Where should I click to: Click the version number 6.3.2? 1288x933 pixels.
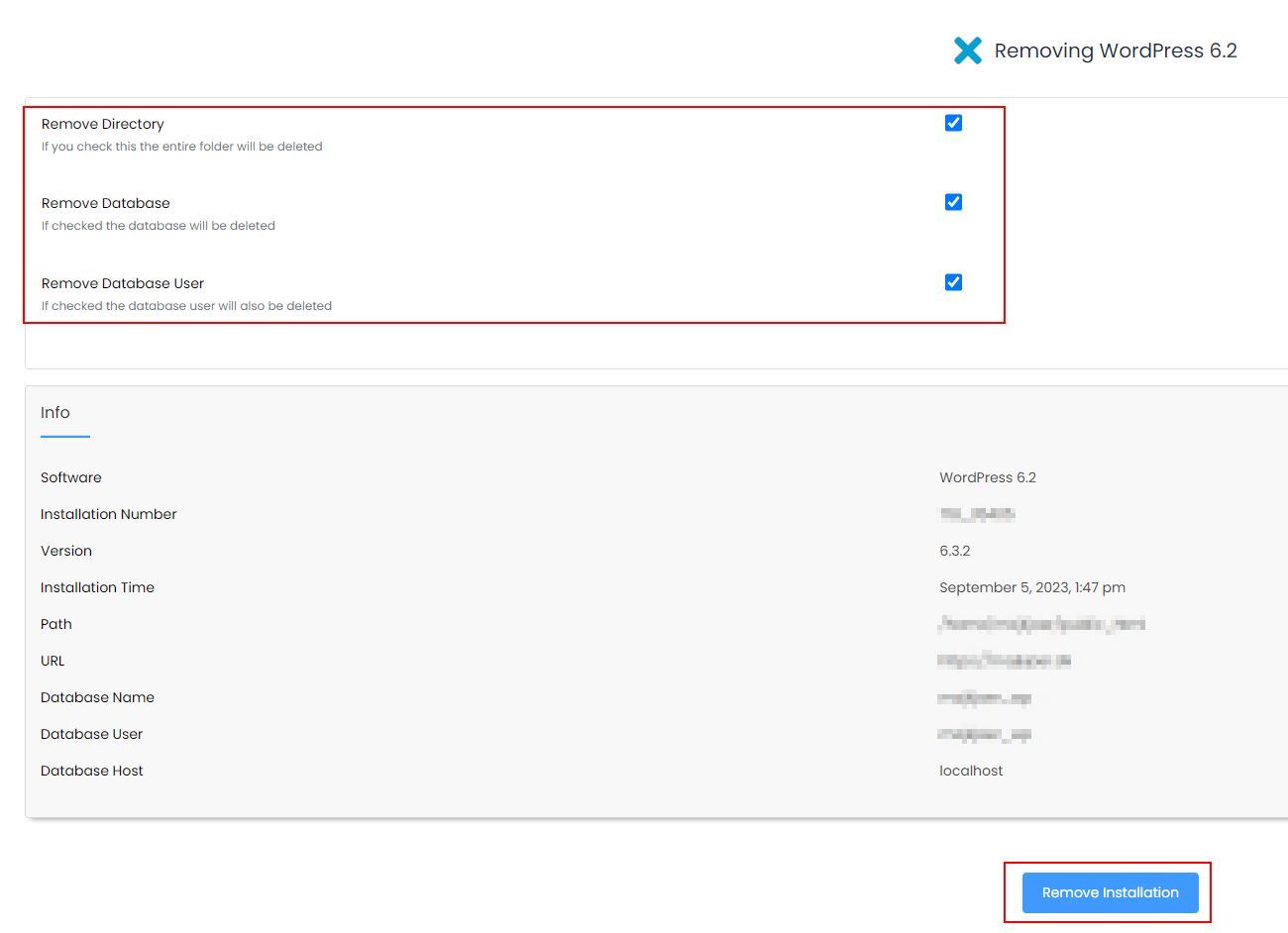pyautogui.click(x=954, y=551)
